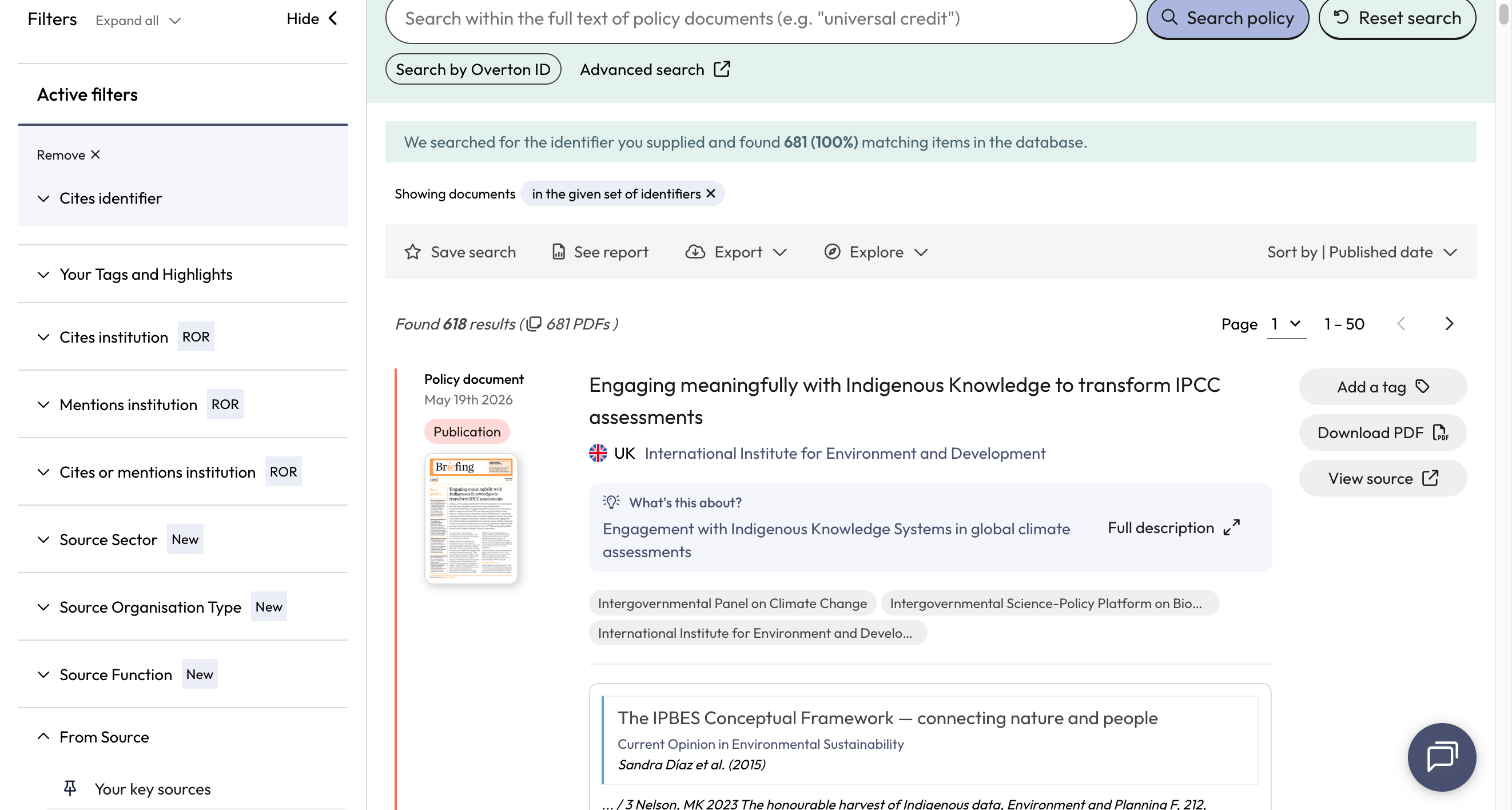This screenshot has height=810, width=1512.
Task: Click the expand arrows next to Full description
Action: [x=1231, y=527]
